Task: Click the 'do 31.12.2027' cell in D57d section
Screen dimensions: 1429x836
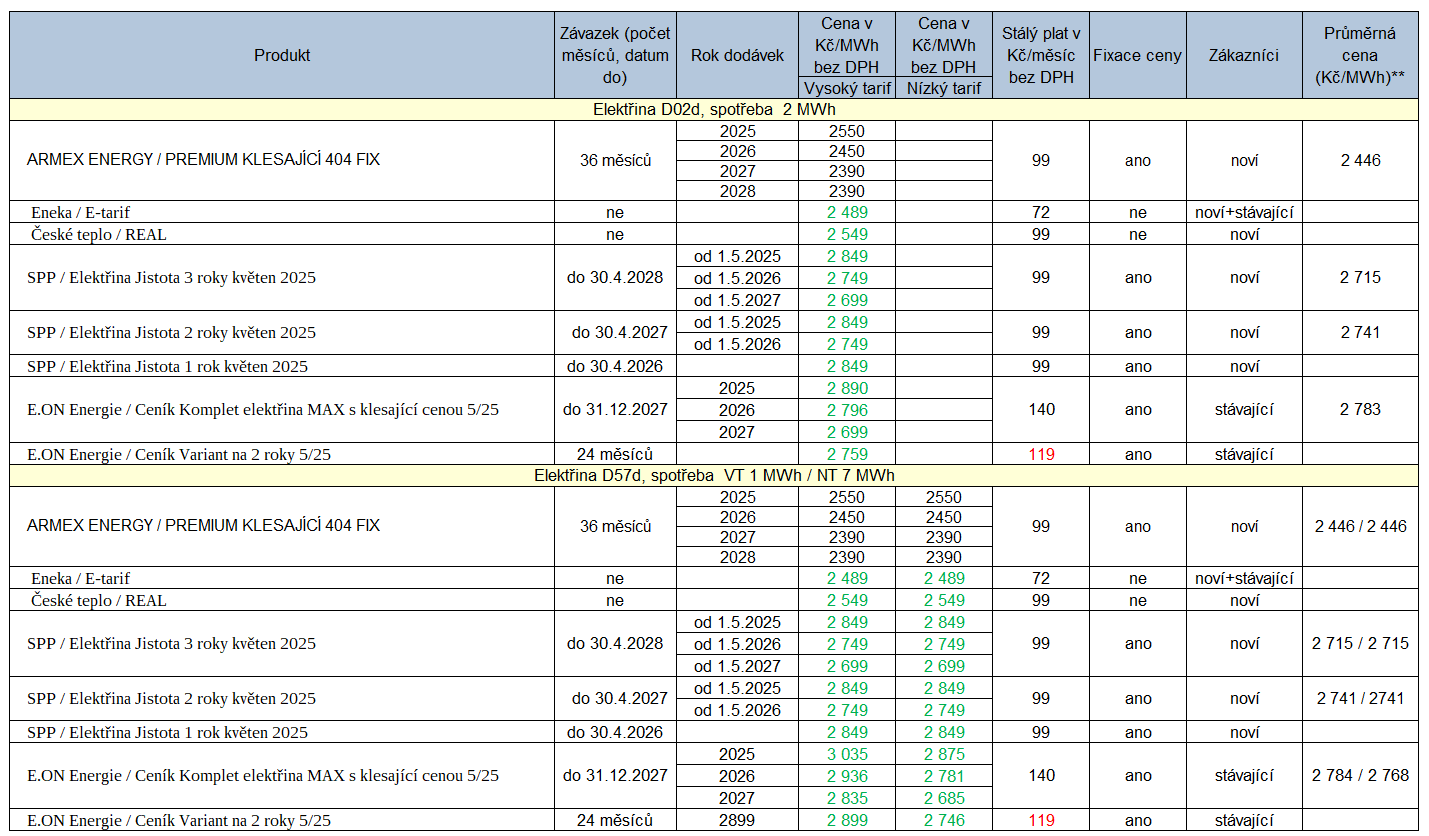Action: click(x=615, y=775)
